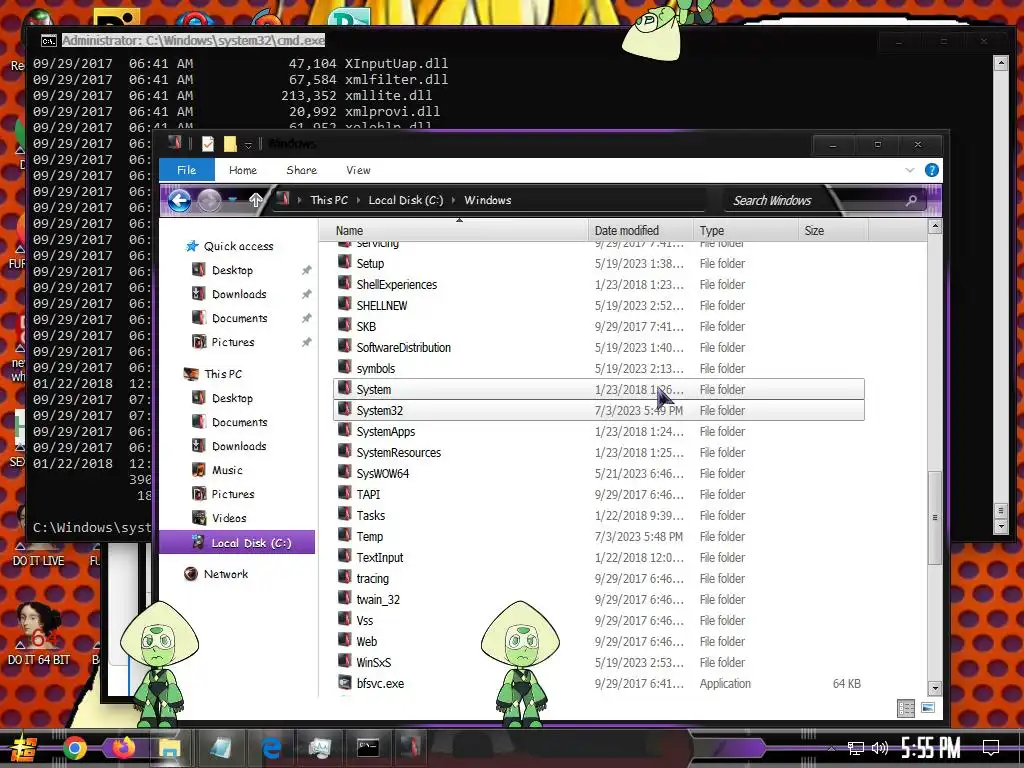Screen dimensions: 1024x768
Task: Select the WinSxS folder icon
Action: coord(345,662)
